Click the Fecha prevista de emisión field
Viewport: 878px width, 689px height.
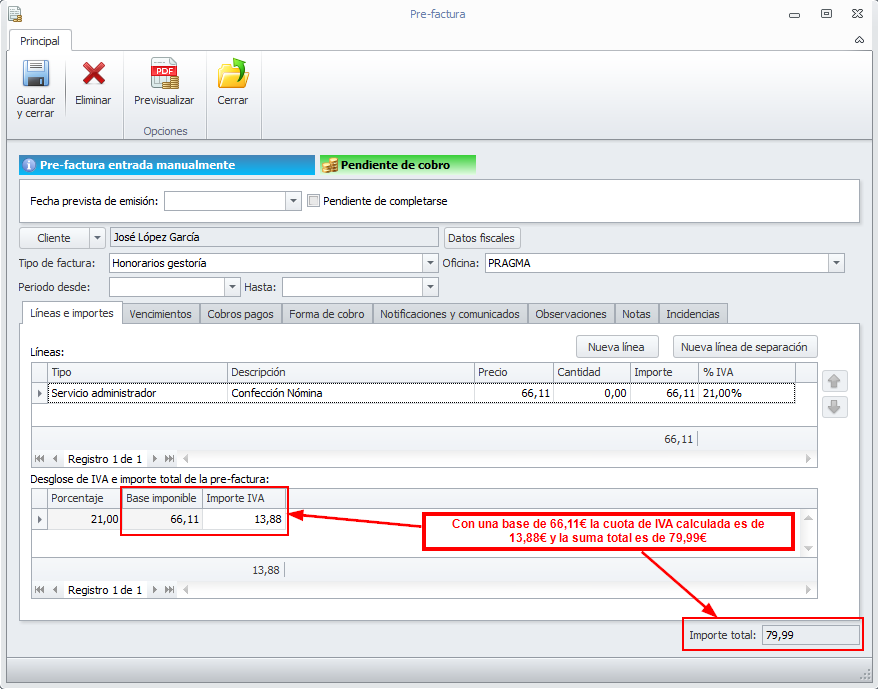click(x=225, y=201)
